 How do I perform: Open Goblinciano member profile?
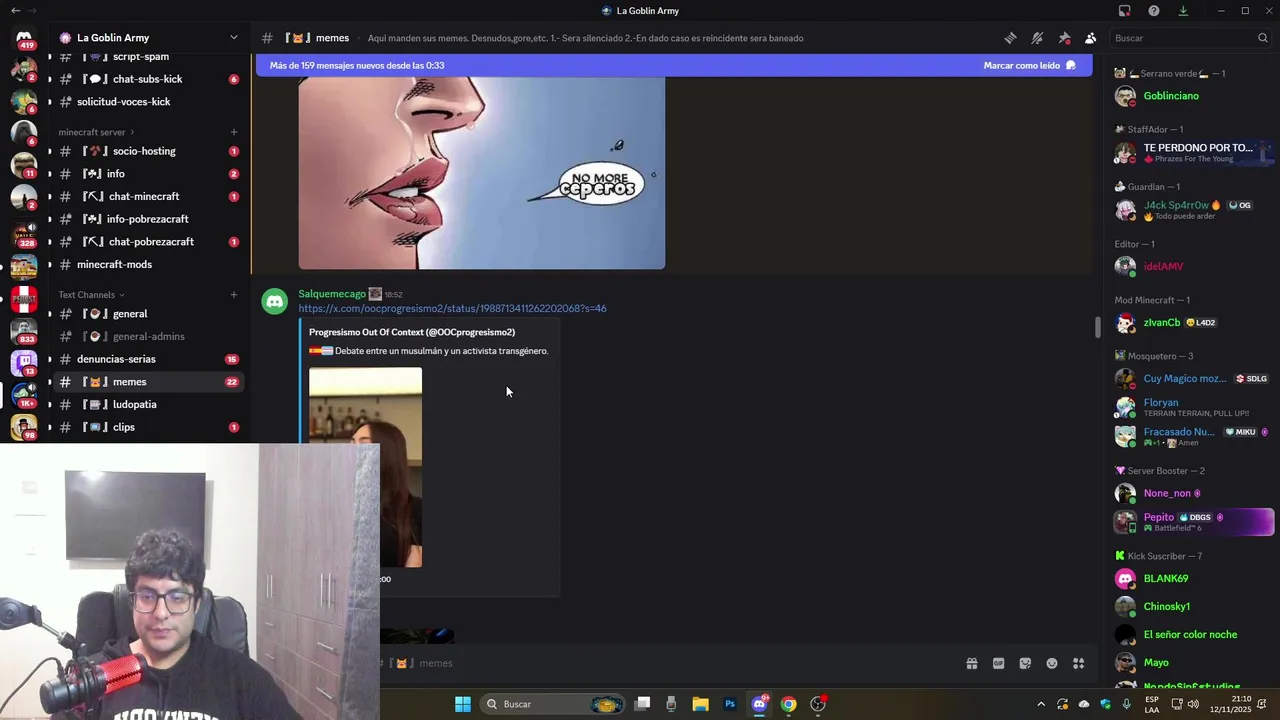click(x=1193, y=96)
